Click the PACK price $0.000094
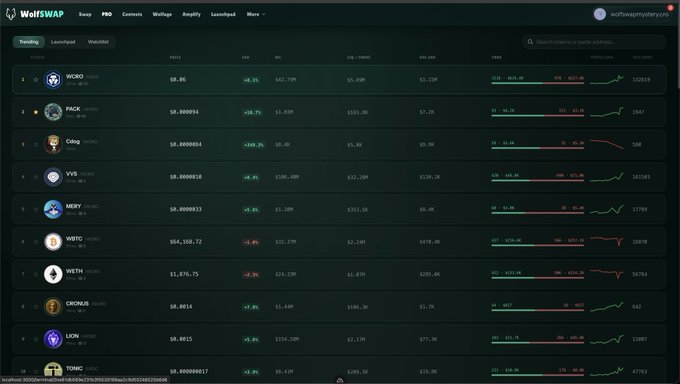Screen dimensions: 680x384 coord(184,112)
